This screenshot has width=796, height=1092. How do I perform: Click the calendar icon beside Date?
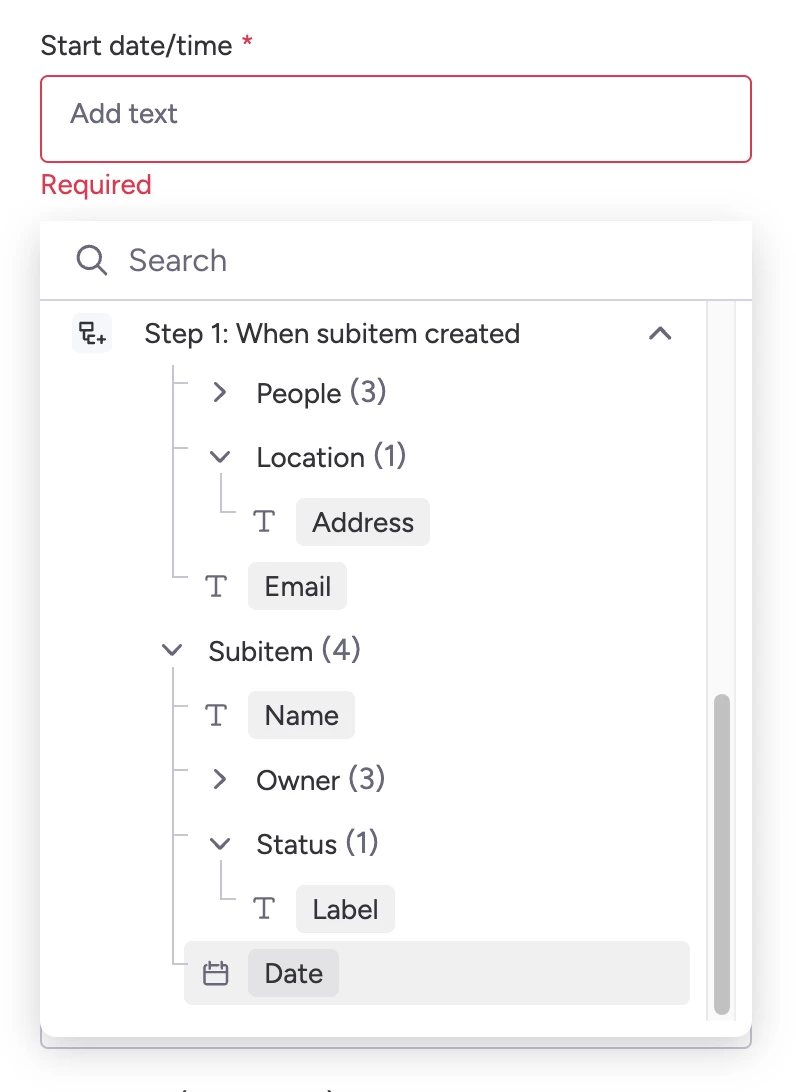click(216, 974)
